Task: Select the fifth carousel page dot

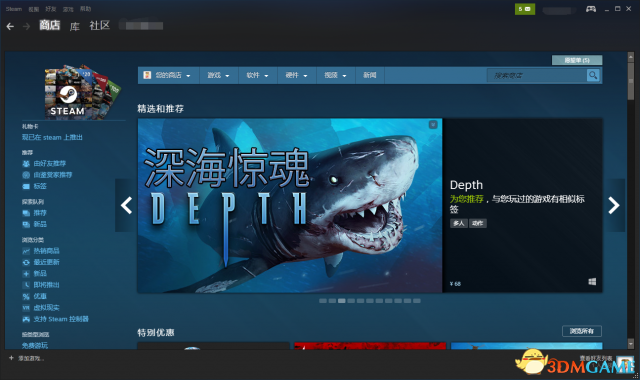Action: pos(360,301)
